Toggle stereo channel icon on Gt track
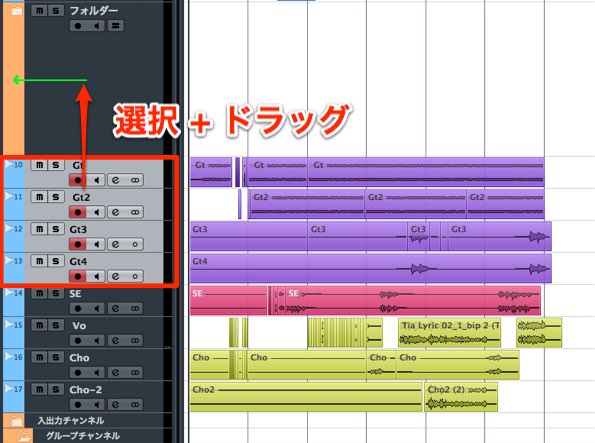The height and width of the screenshot is (443, 595). (x=135, y=180)
